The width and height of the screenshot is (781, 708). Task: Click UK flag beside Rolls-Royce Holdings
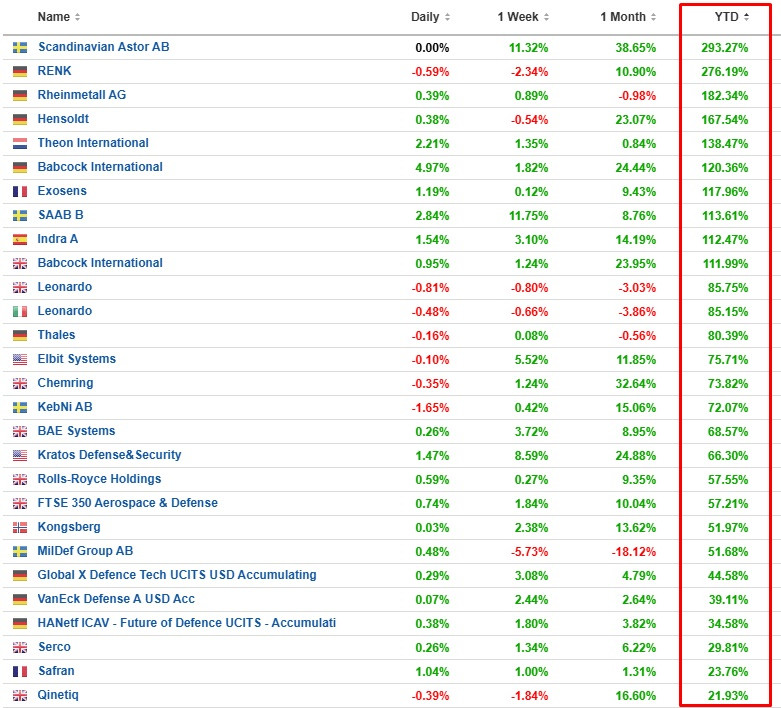click(x=20, y=480)
